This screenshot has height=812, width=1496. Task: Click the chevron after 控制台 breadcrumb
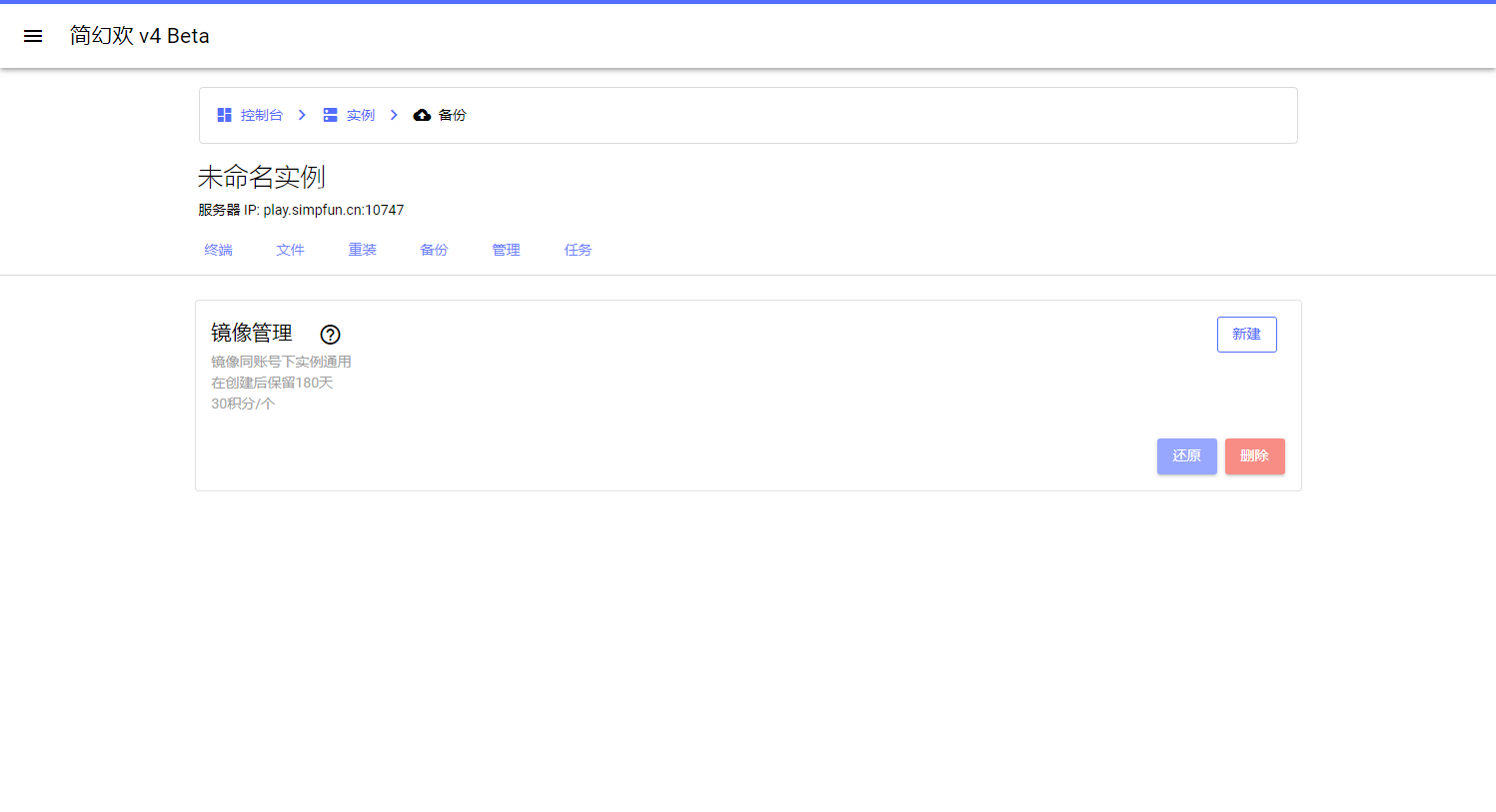tap(302, 115)
